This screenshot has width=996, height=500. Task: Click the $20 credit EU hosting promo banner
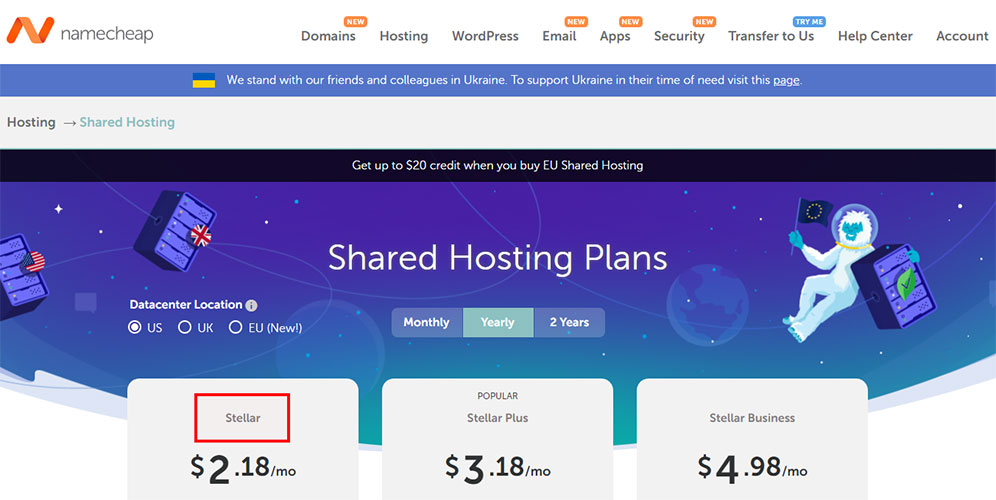pos(498,166)
